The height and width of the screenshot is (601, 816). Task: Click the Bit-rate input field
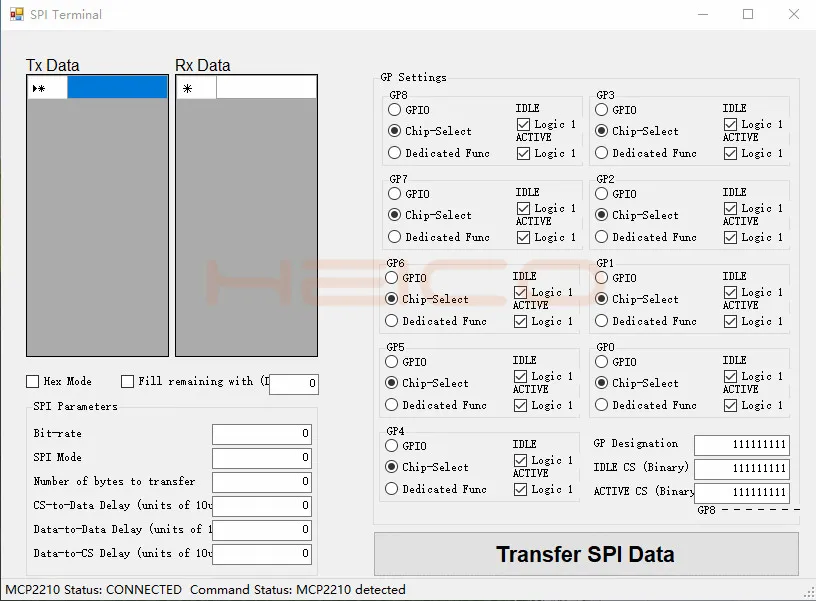pyautogui.click(x=262, y=434)
